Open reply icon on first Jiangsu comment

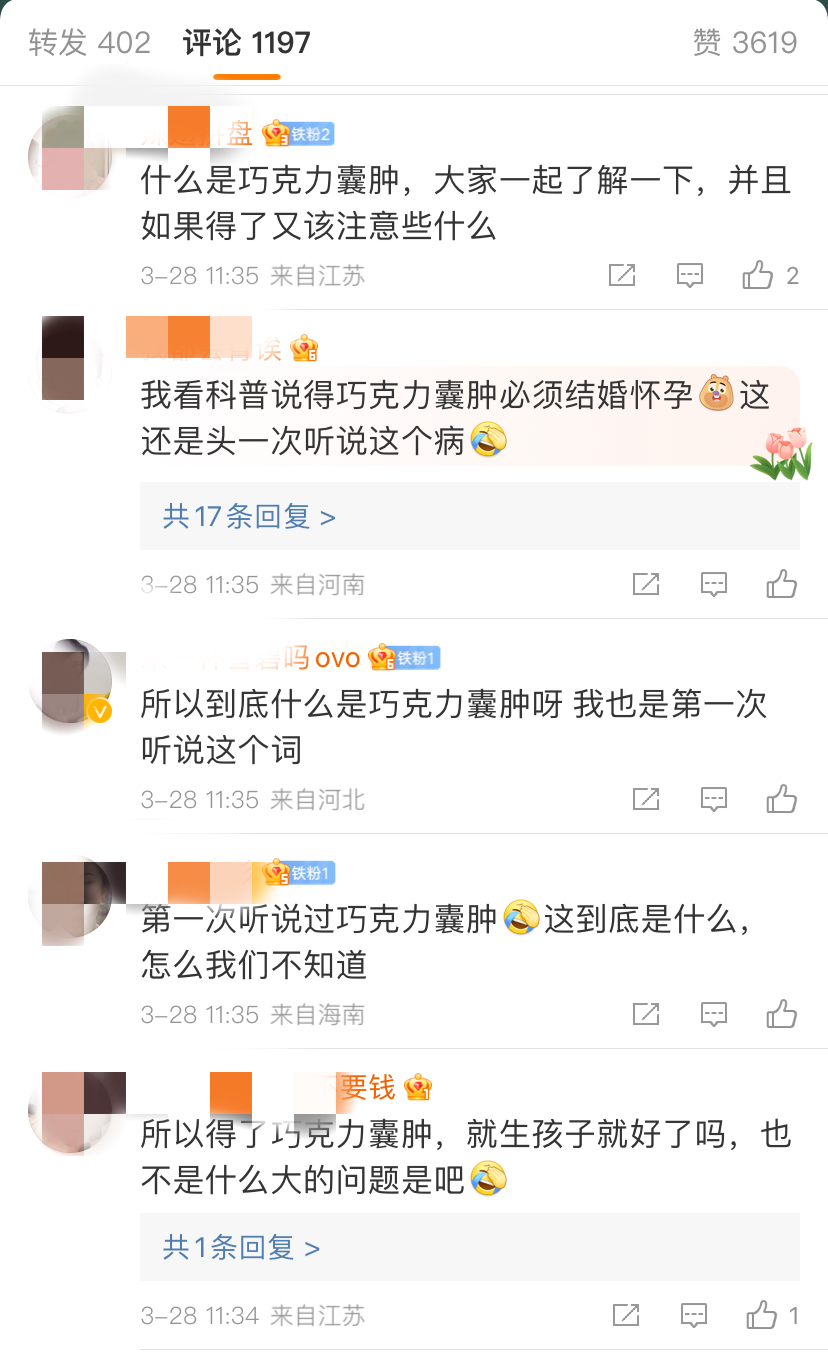690,276
